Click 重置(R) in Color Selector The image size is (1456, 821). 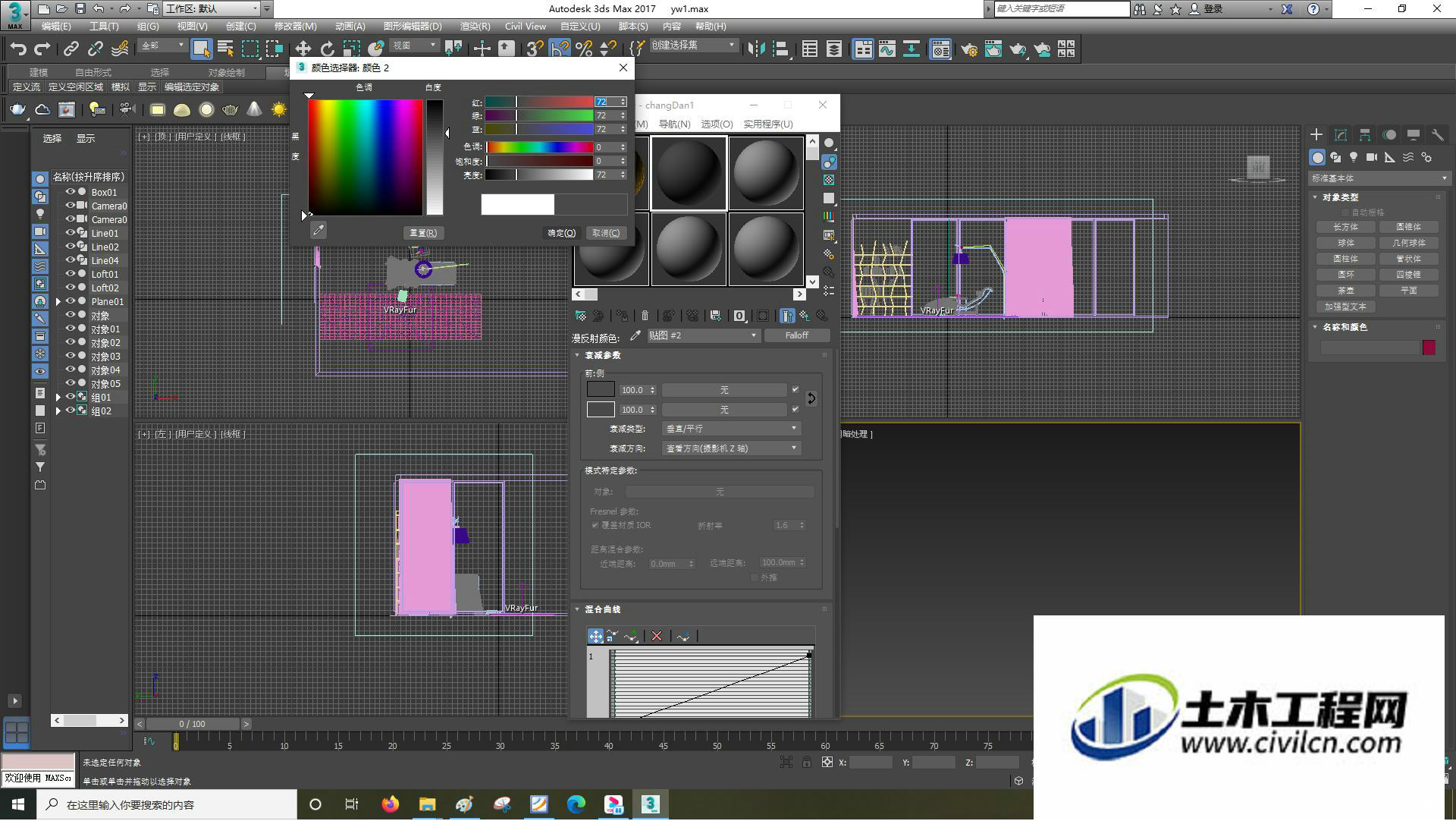(423, 233)
